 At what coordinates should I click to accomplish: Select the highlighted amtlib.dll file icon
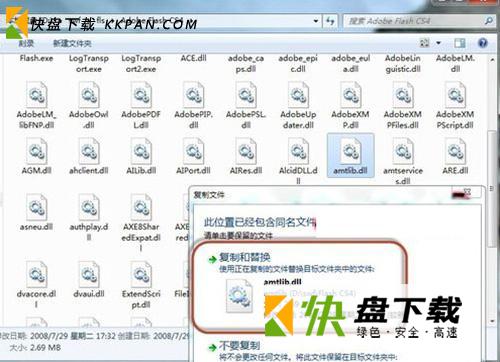351,151
